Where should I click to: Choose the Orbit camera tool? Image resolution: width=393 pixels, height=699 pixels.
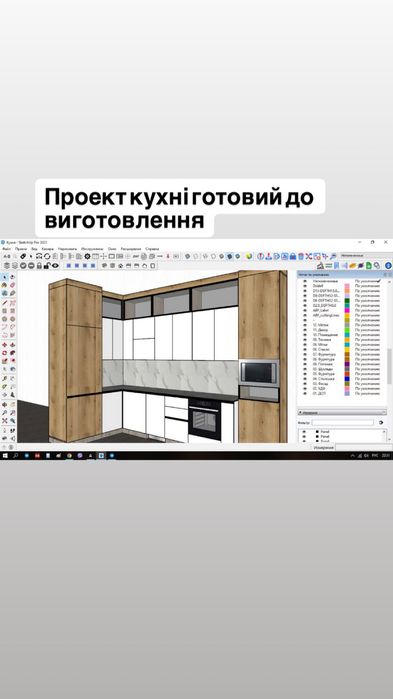[4, 404]
